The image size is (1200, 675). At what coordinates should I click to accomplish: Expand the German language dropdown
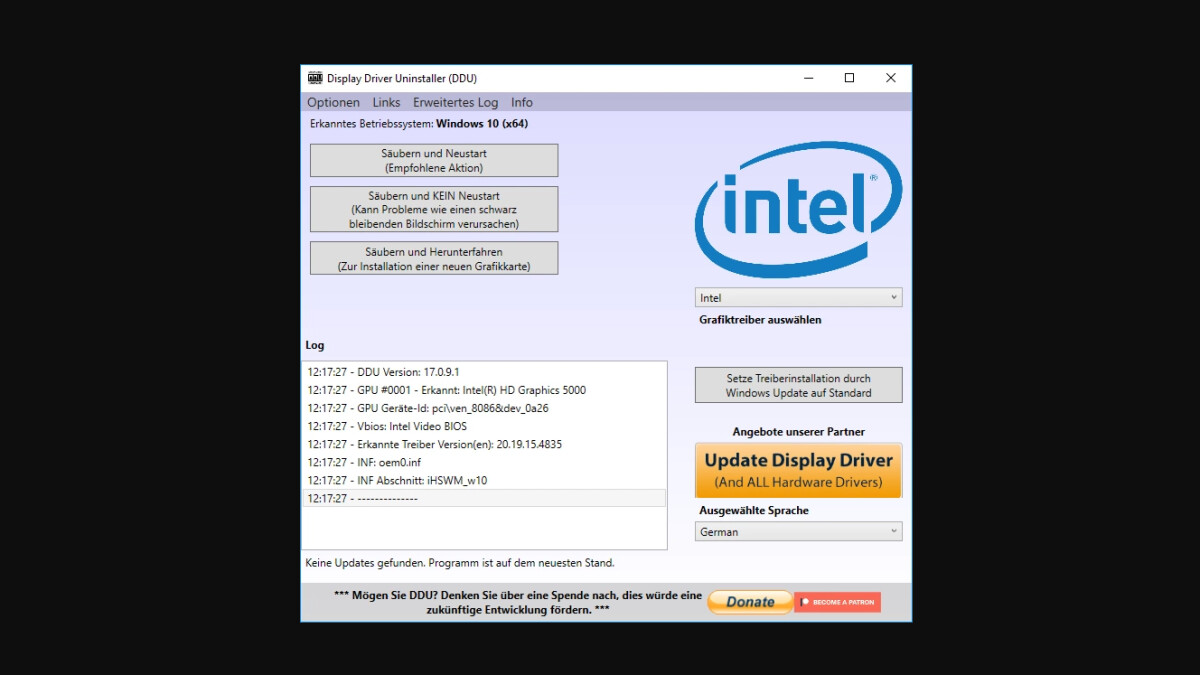pos(798,532)
